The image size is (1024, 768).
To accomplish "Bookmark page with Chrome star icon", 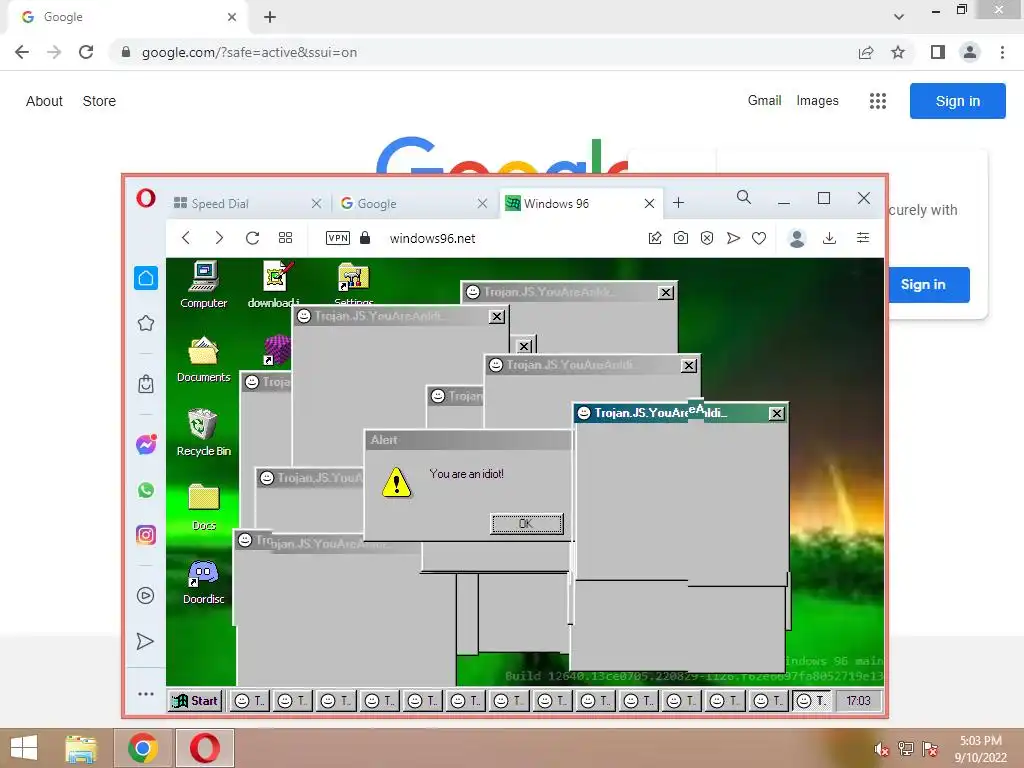I will pos(898,52).
